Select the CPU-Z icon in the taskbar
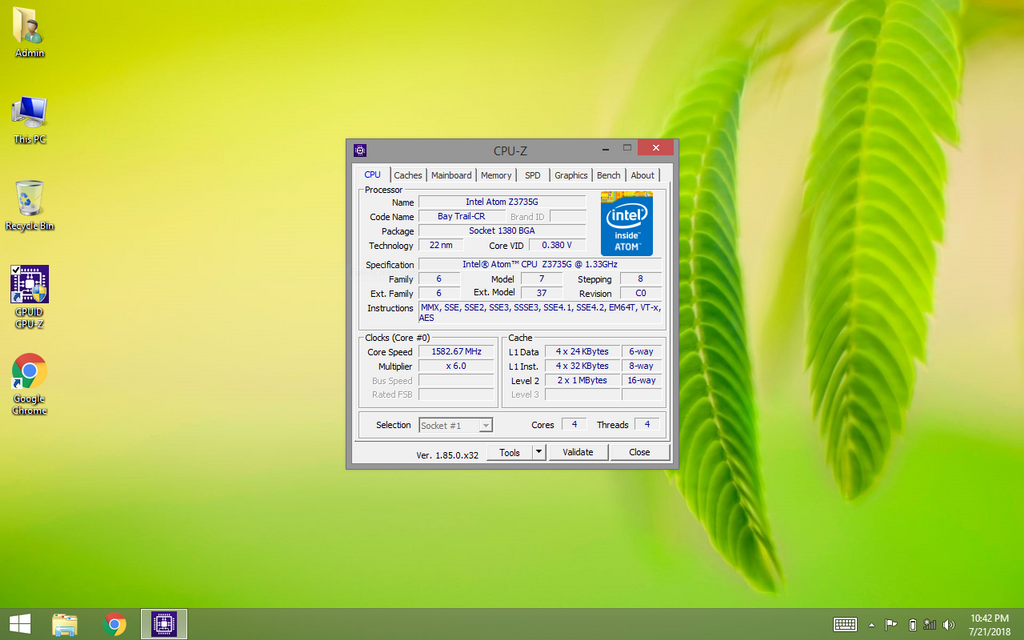 (163, 625)
